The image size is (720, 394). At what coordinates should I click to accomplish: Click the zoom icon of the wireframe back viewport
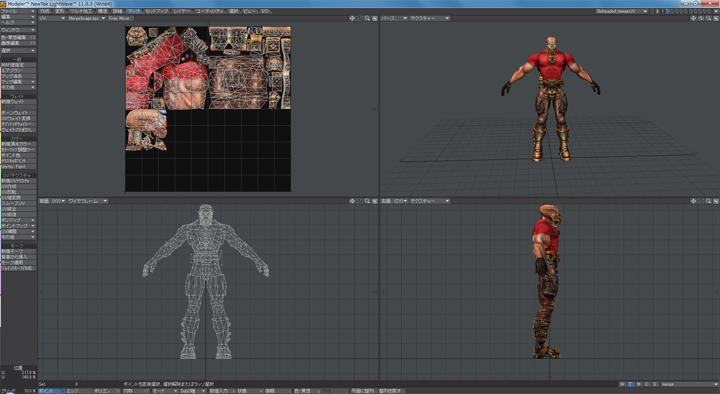367,201
